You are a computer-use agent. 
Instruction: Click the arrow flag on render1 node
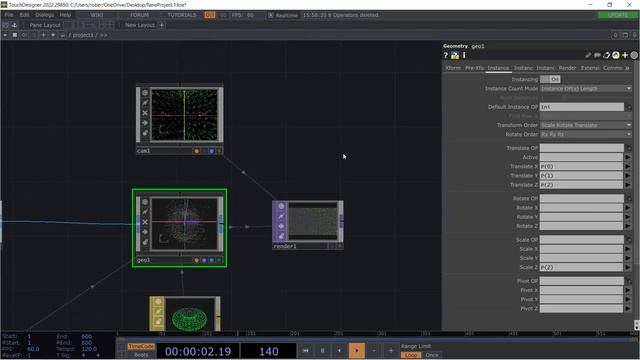(x=281, y=226)
